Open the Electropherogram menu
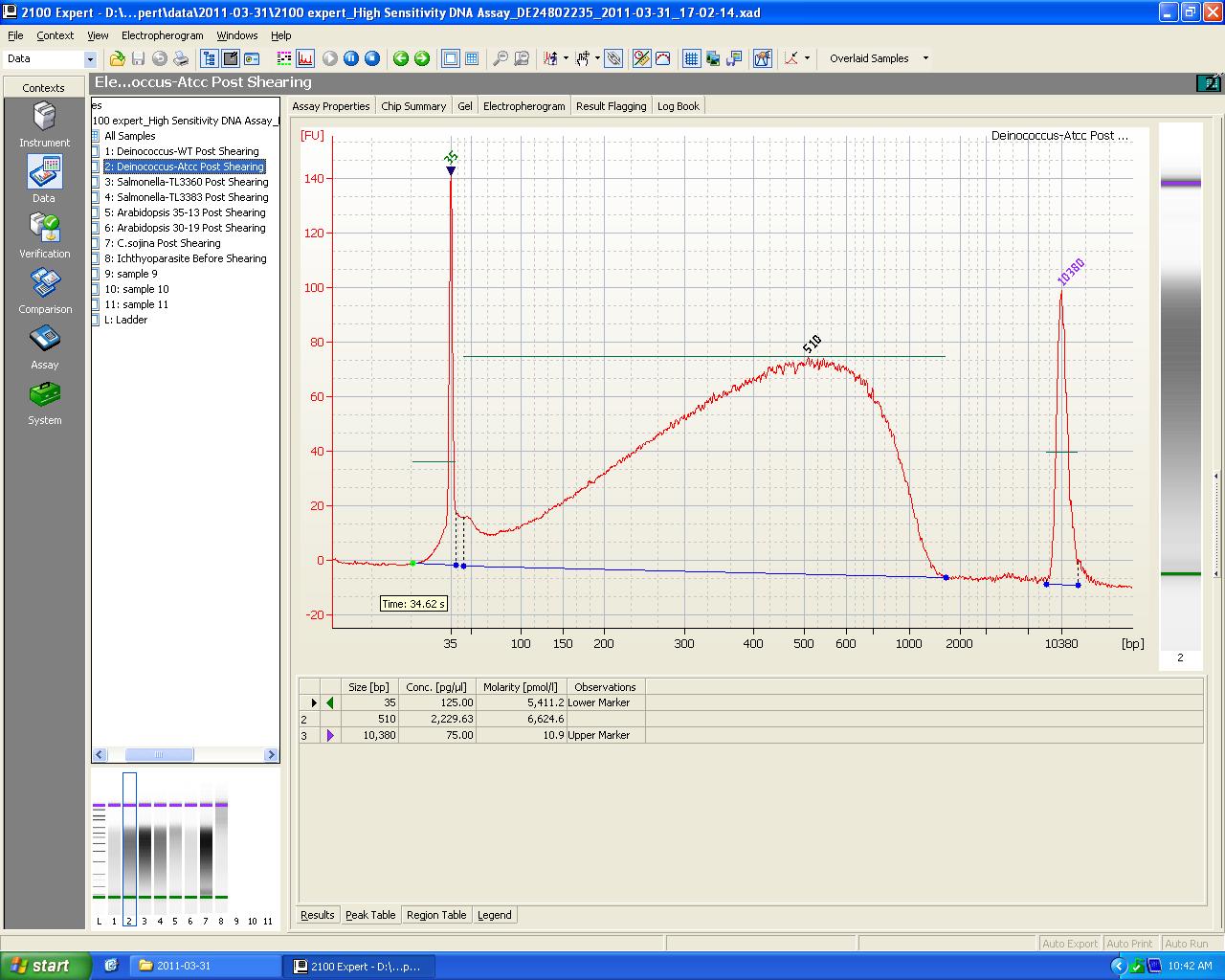Viewport: 1225px width, 980px height. [x=162, y=35]
